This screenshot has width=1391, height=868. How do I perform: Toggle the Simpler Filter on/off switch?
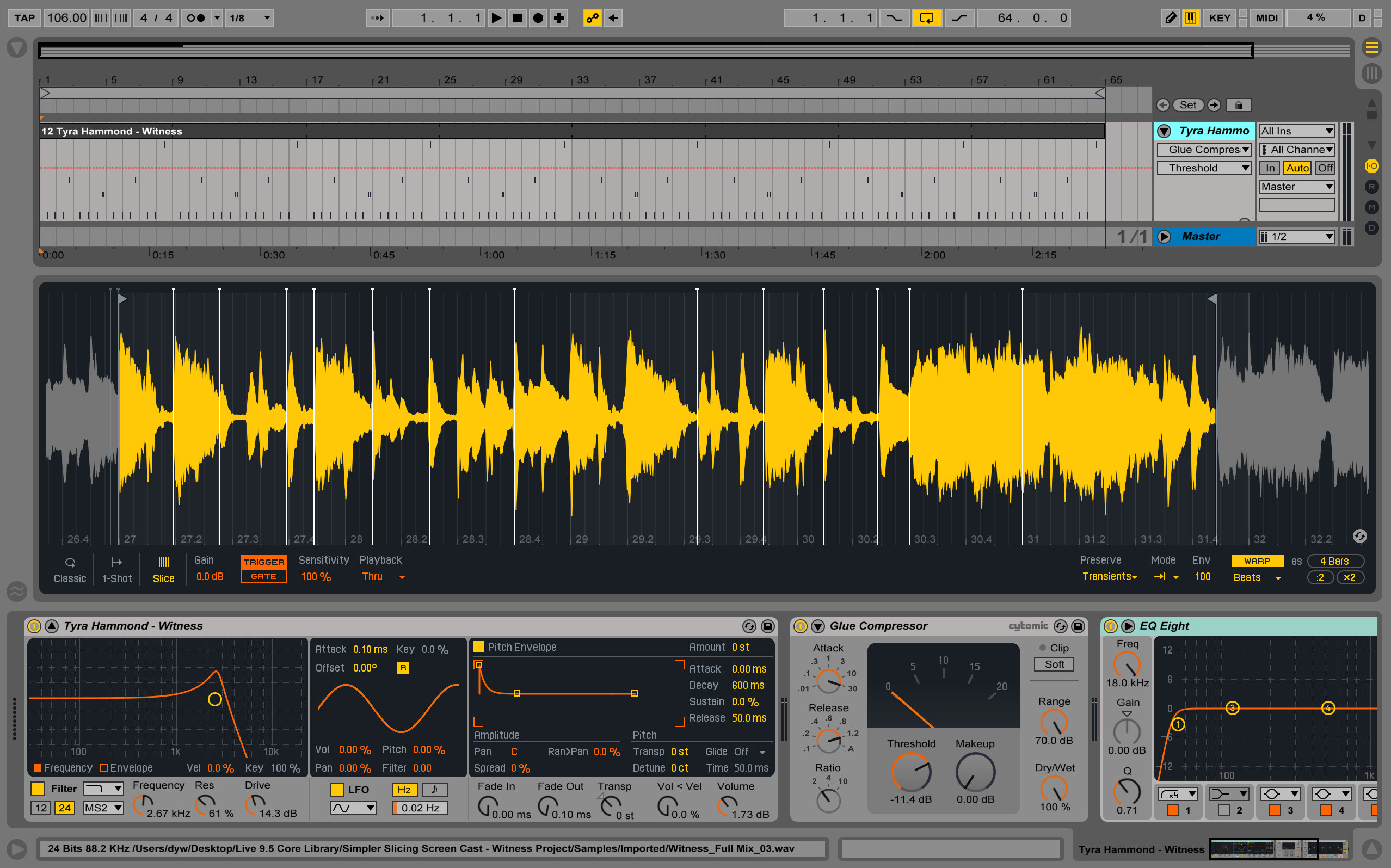(38, 789)
